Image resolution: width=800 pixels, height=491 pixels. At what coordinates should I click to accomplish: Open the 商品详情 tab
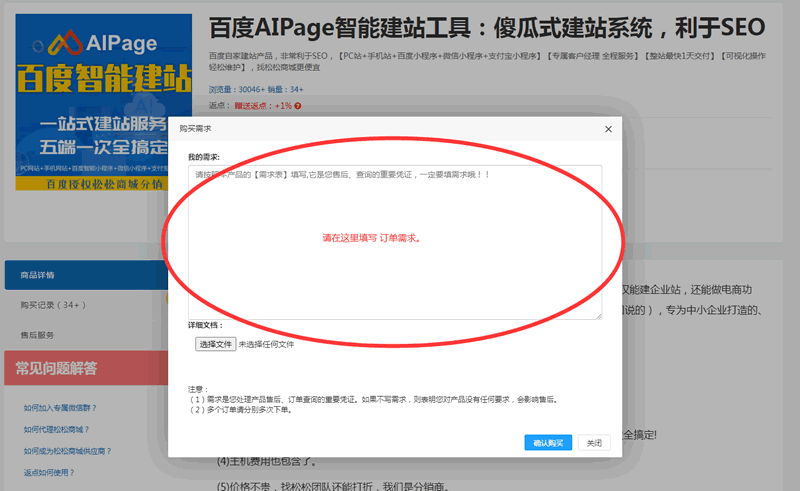point(86,275)
